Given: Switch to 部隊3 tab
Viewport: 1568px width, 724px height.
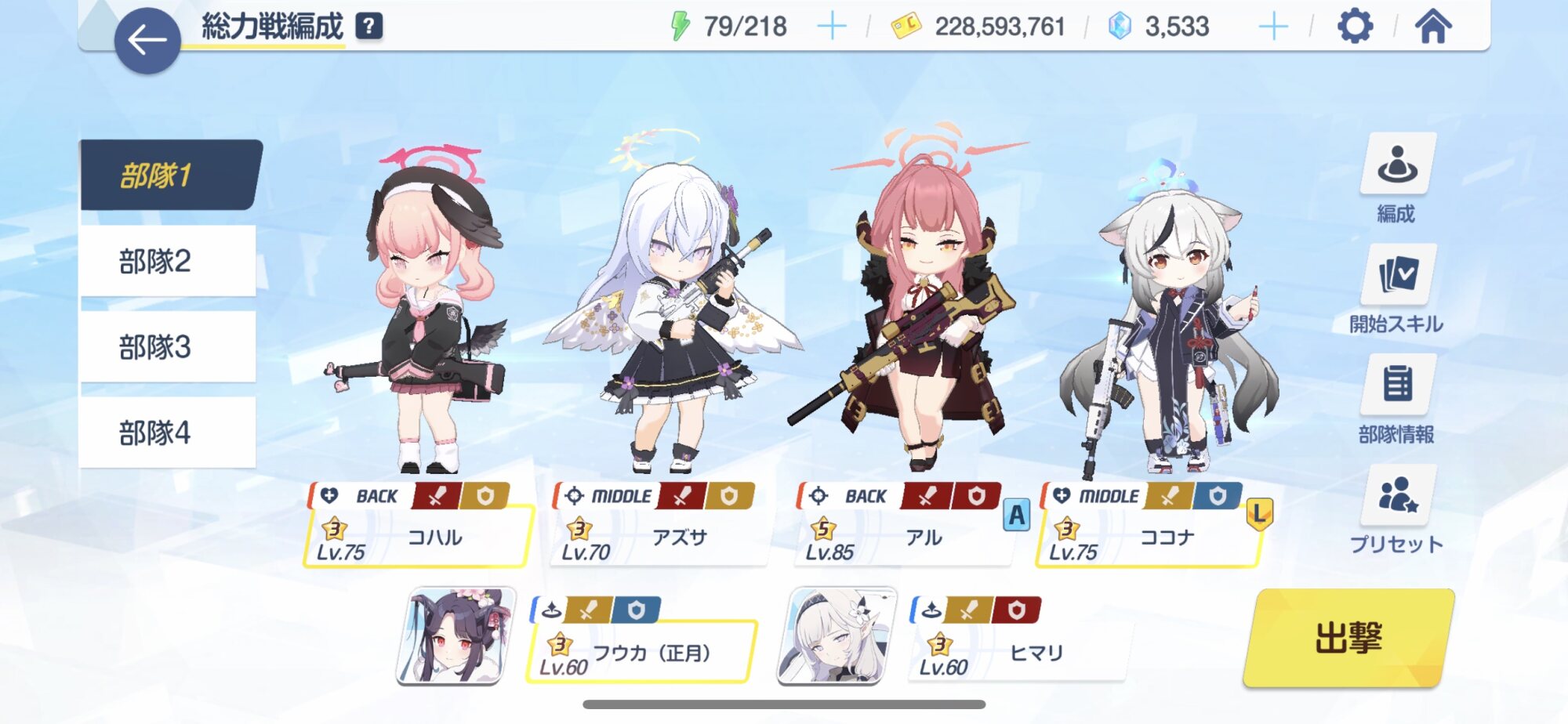Looking at the screenshot, I should pyautogui.click(x=168, y=346).
